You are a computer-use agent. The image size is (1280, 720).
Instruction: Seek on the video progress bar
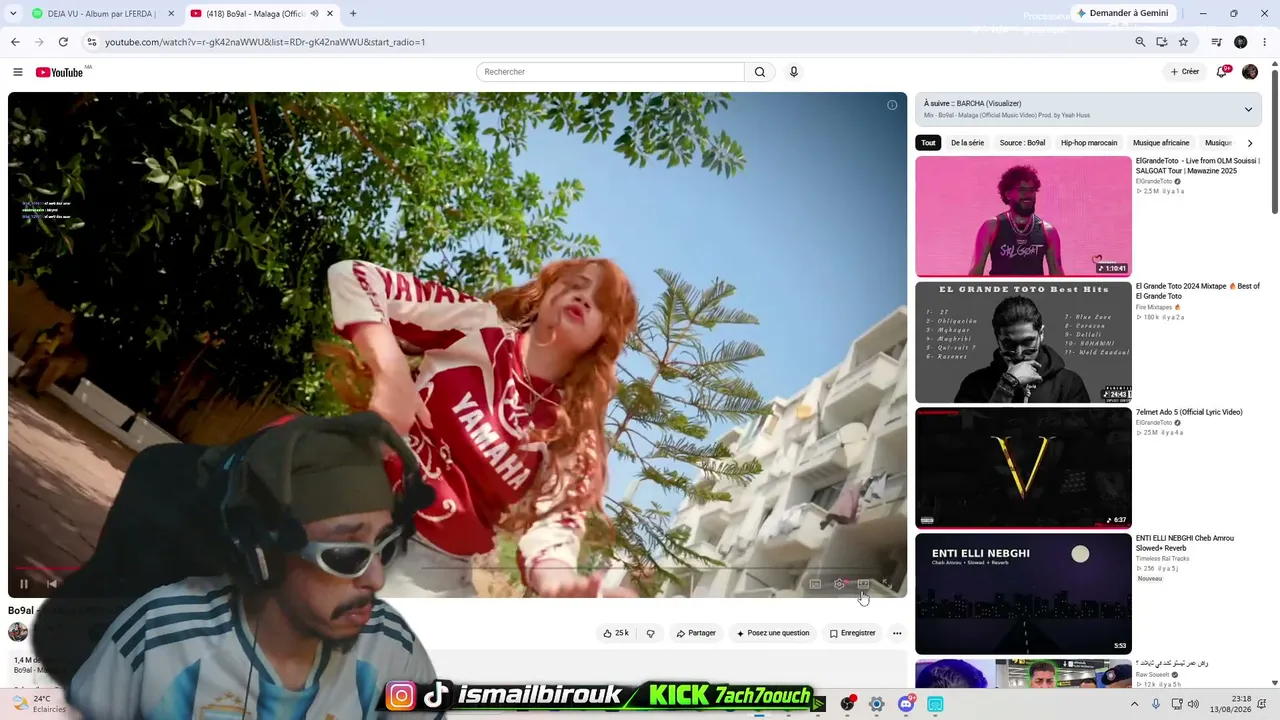457,569
